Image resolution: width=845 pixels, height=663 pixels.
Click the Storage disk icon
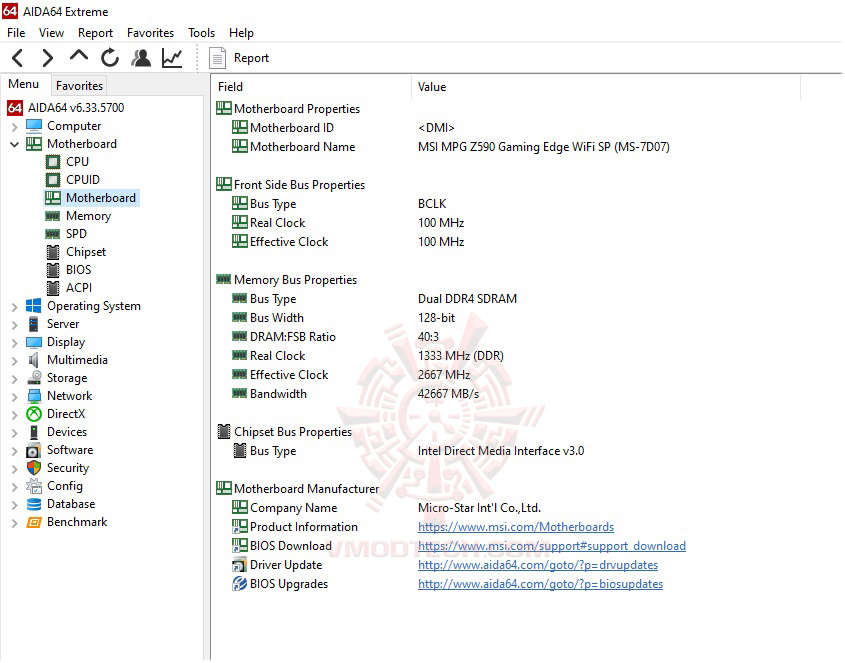coord(34,377)
